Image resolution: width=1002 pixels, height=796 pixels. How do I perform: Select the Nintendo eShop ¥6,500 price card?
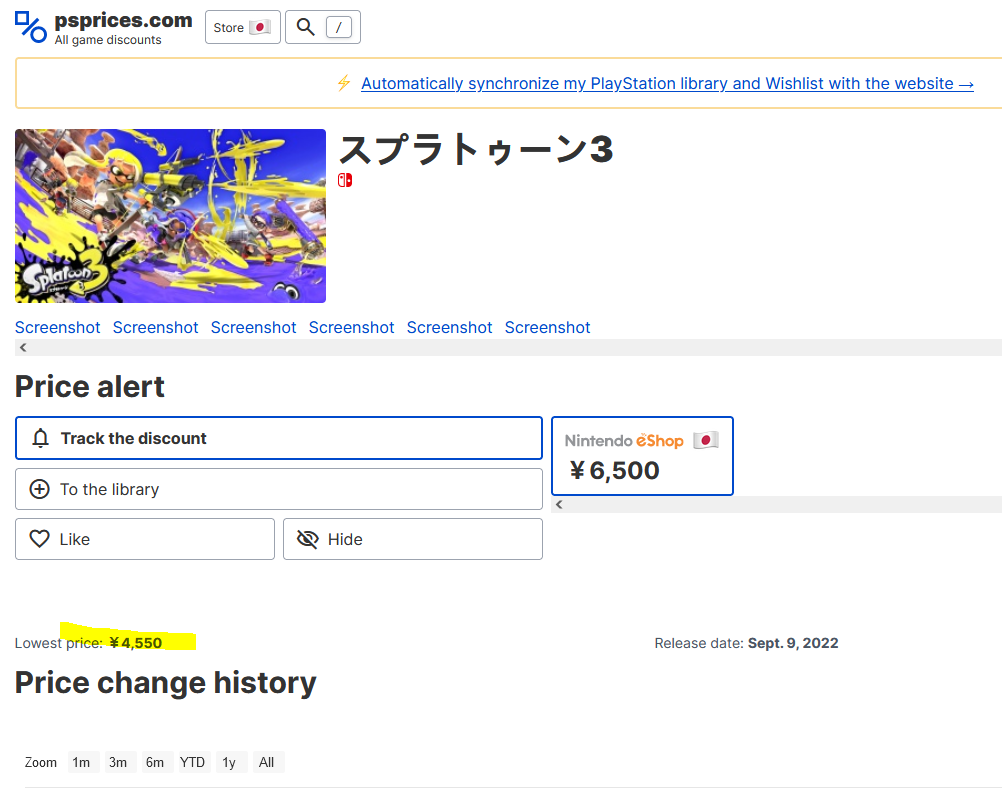click(x=642, y=456)
